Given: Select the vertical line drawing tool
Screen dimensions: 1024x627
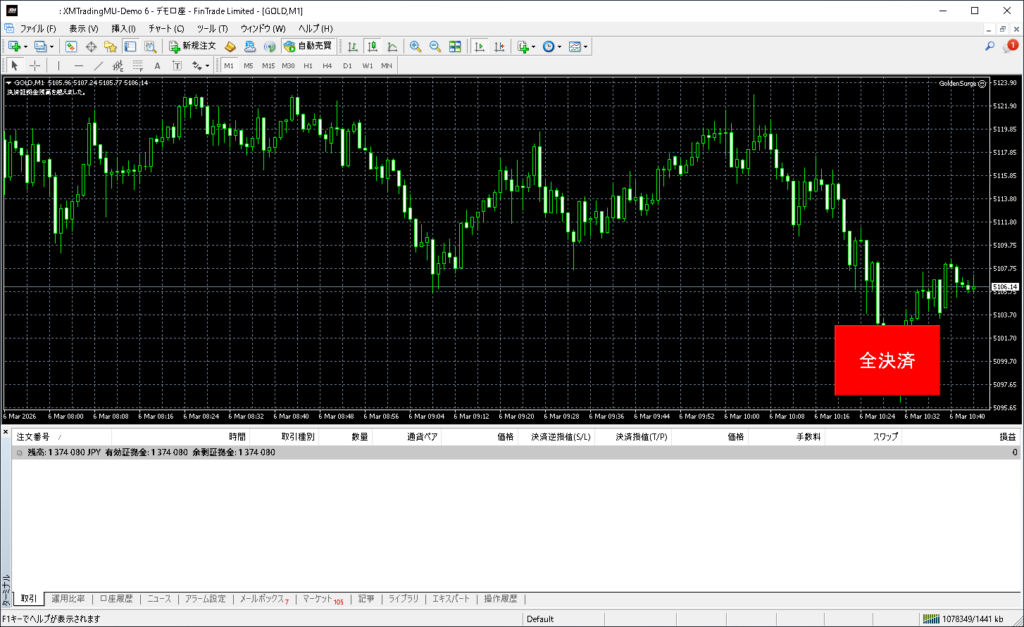Looking at the screenshot, I should (x=59, y=65).
